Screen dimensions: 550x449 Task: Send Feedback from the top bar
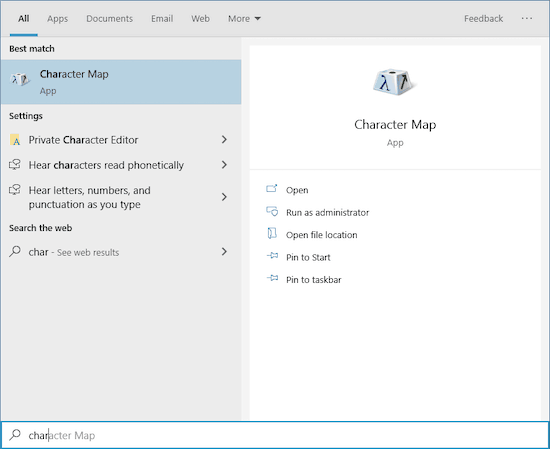click(483, 19)
